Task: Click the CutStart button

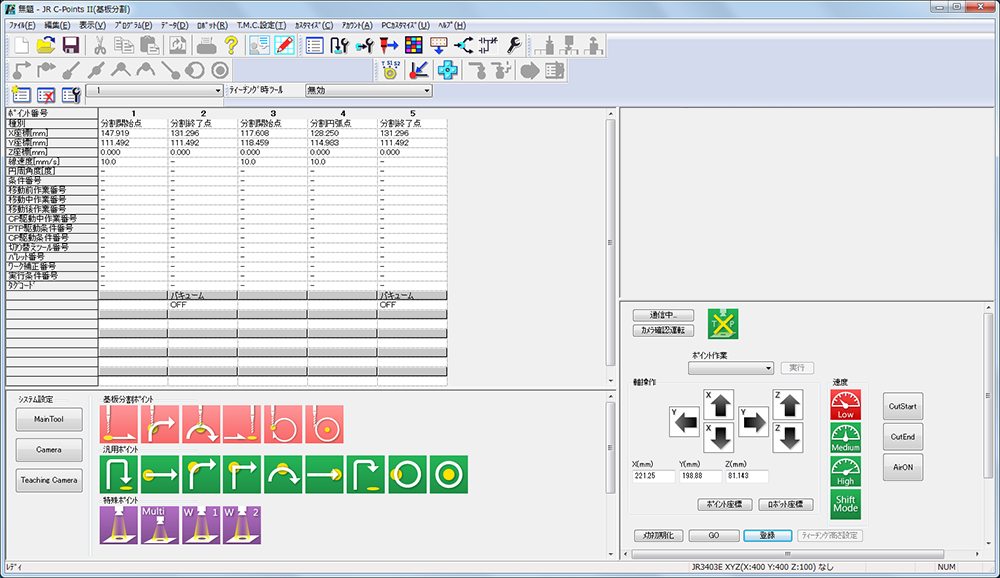Action: [x=903, y=406]
